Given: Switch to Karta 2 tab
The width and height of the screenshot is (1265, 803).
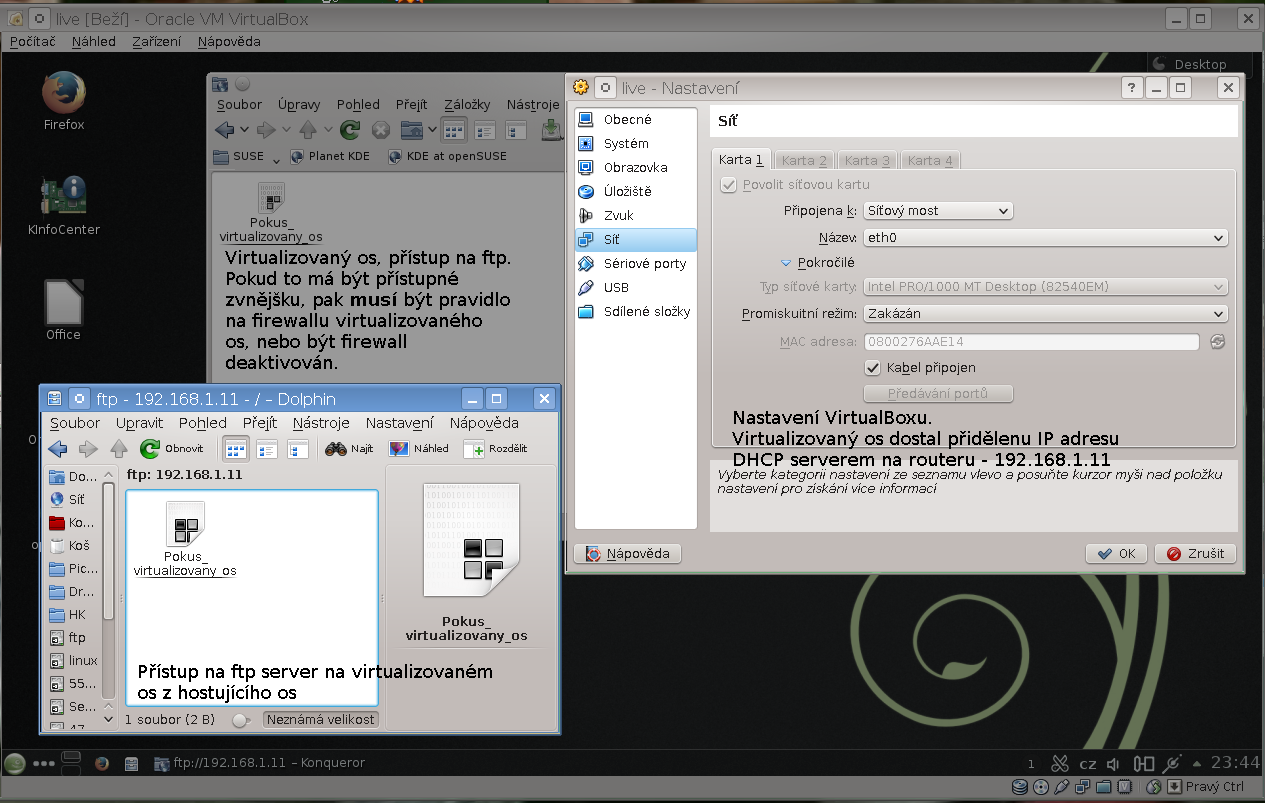Looking at the screenshot, I should [x=804, y=160].
